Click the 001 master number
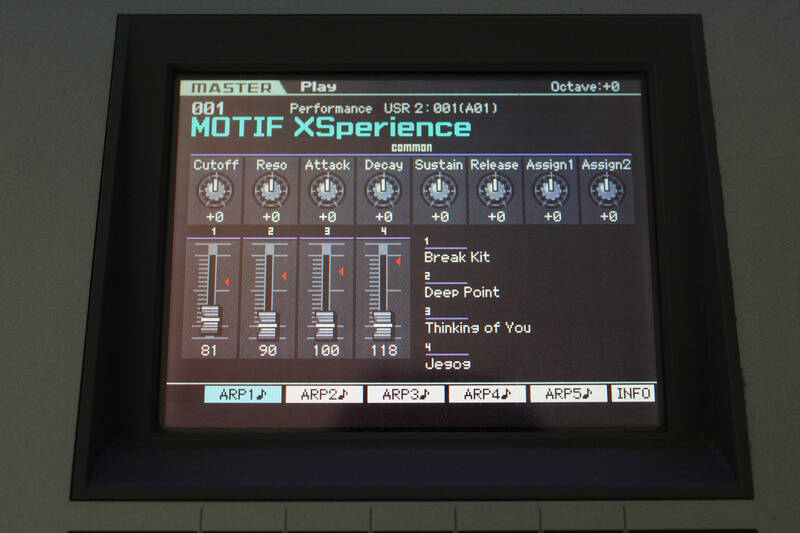 208,109
